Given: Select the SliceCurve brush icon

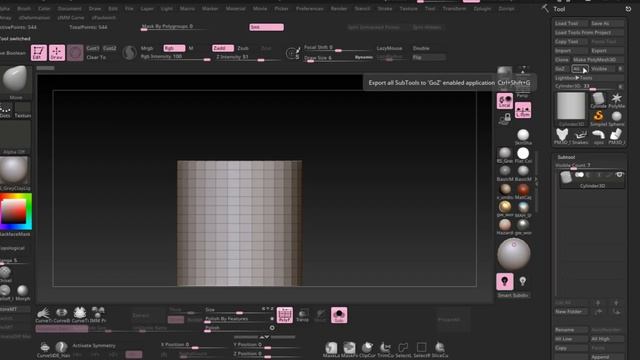Looking at the screenshot, I should click(x=439, y=349).
